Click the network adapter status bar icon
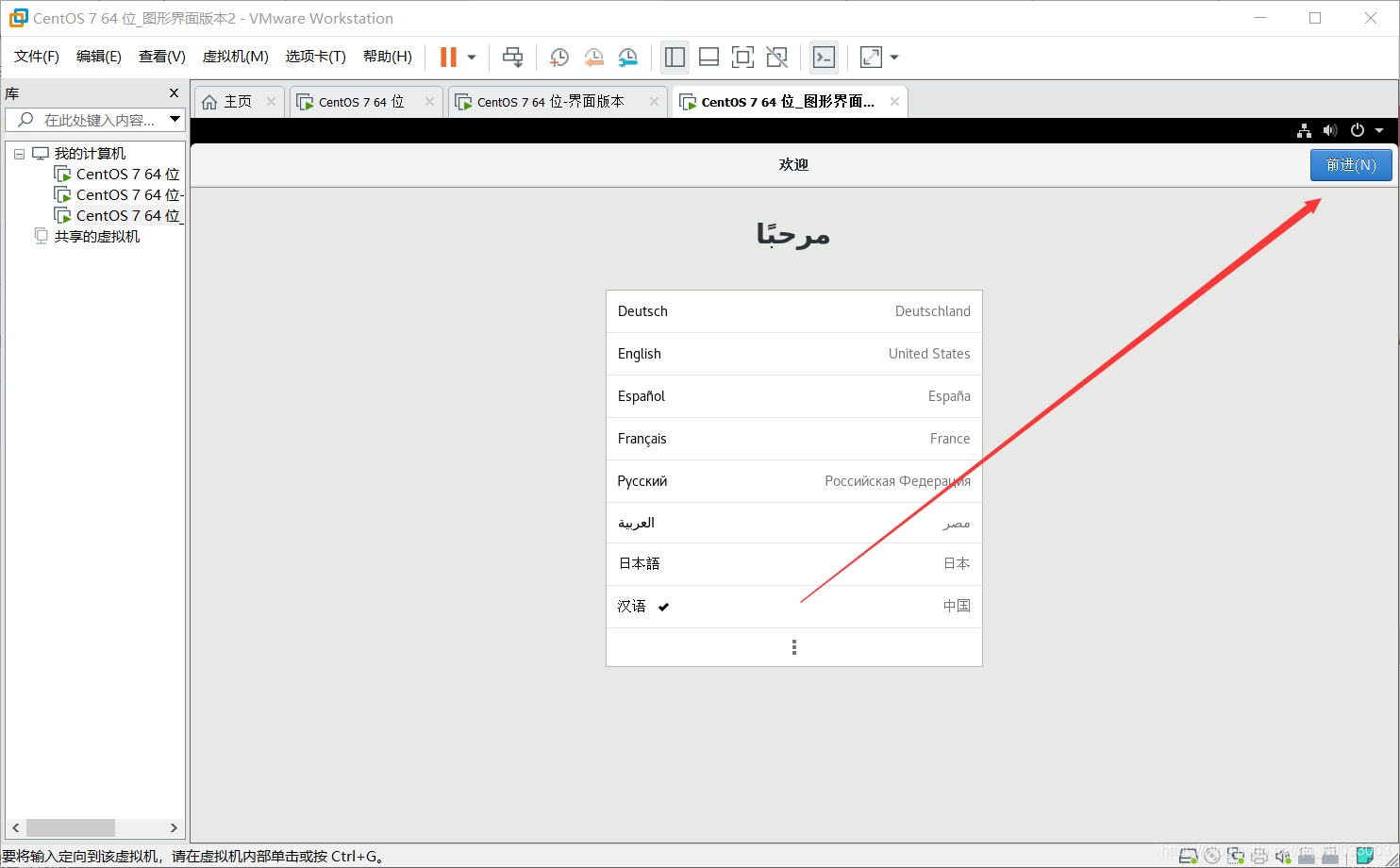 (x=1236, y=856)
